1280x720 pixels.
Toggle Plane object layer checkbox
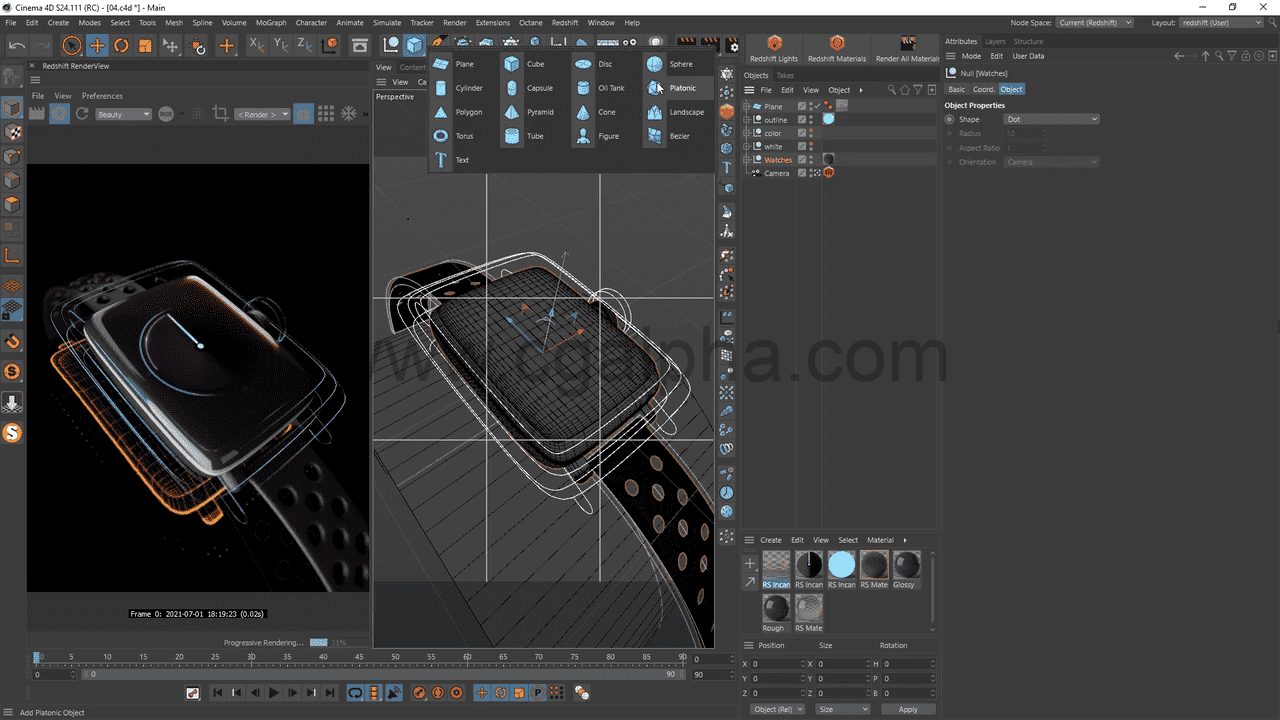coord(801,106)
